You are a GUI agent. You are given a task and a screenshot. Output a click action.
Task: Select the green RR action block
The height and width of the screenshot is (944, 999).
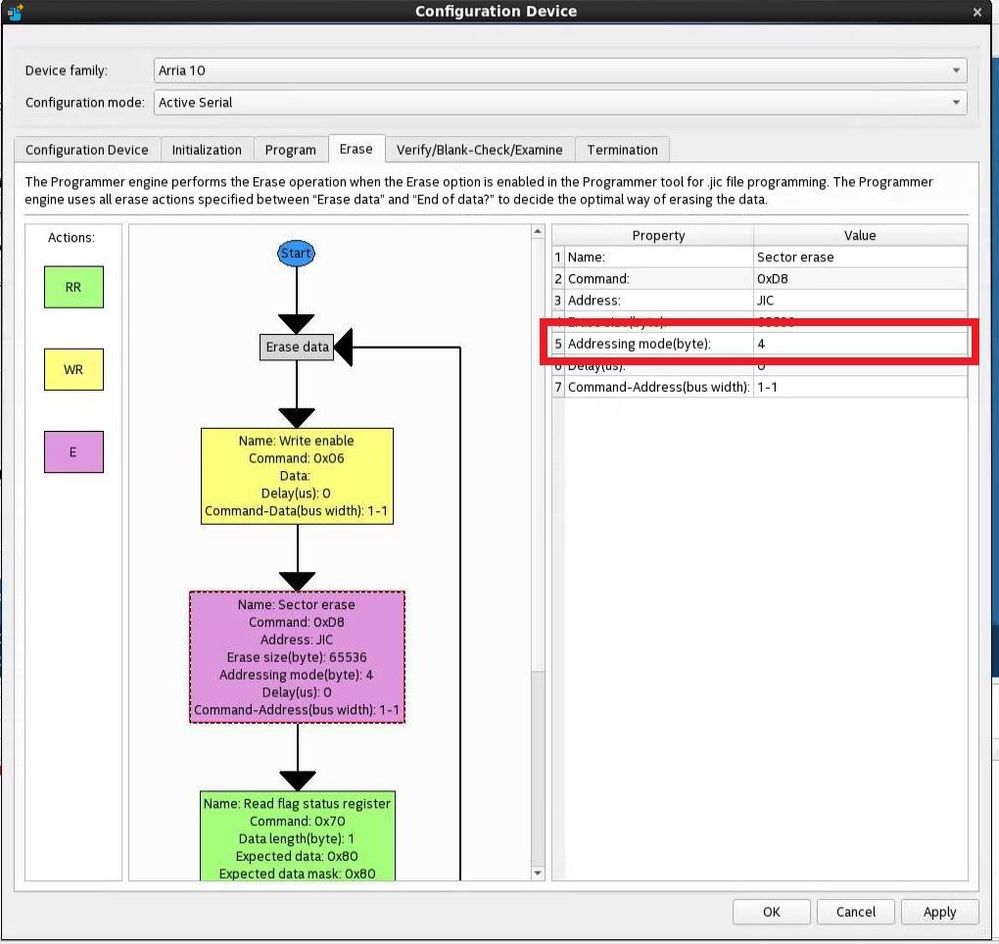click(74, 287)
